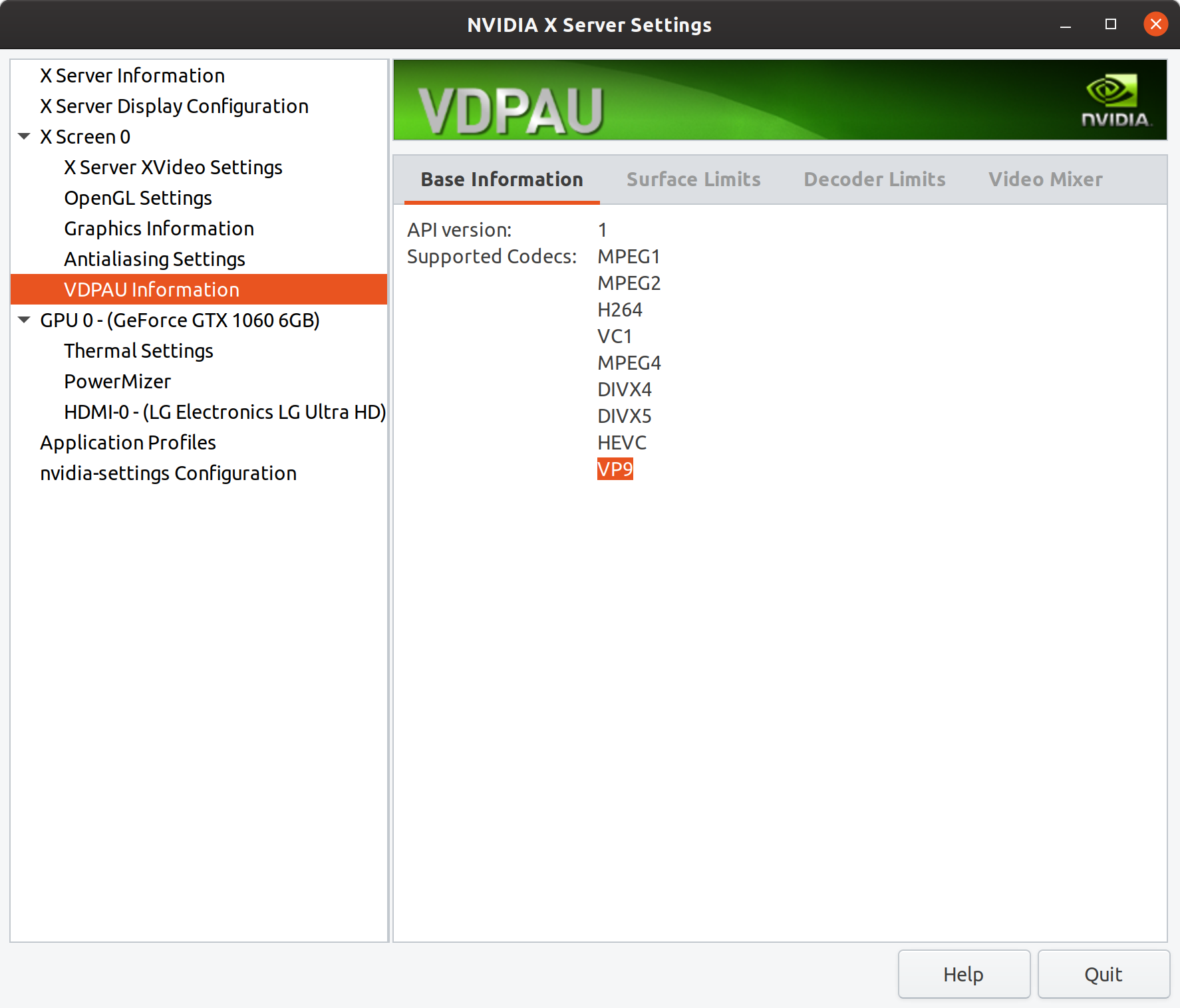
Task: Close the NVIDIA X Server Settings window
Action: coord(1156,25)
